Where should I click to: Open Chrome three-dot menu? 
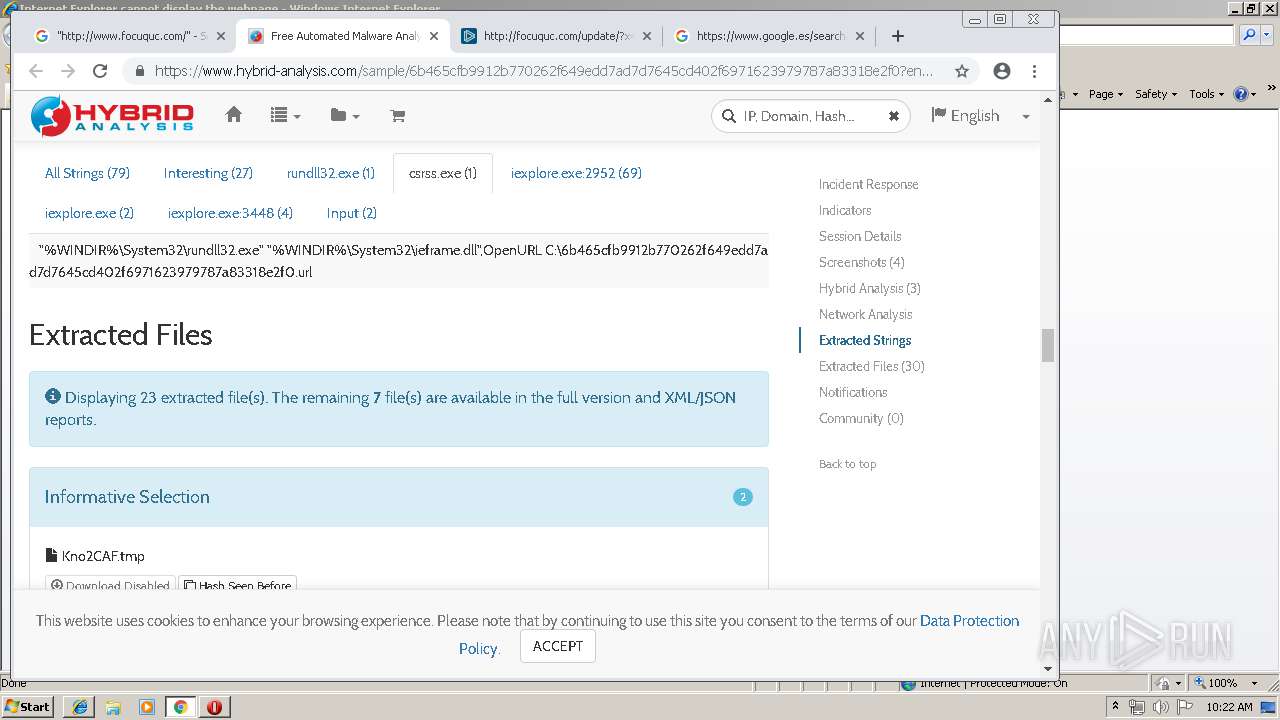pyautogui.click(x=1034, y=71)
